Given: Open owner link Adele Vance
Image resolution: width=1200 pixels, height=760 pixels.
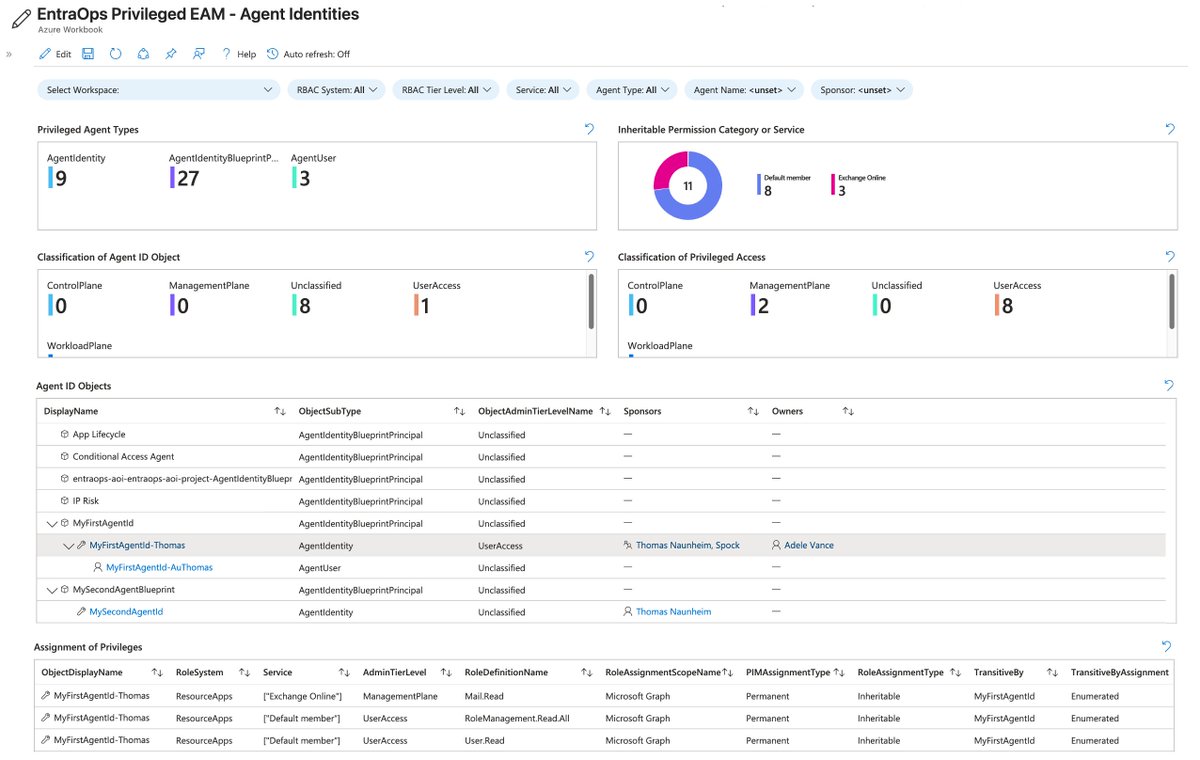Looking at the screenshot, I should 809,545.
